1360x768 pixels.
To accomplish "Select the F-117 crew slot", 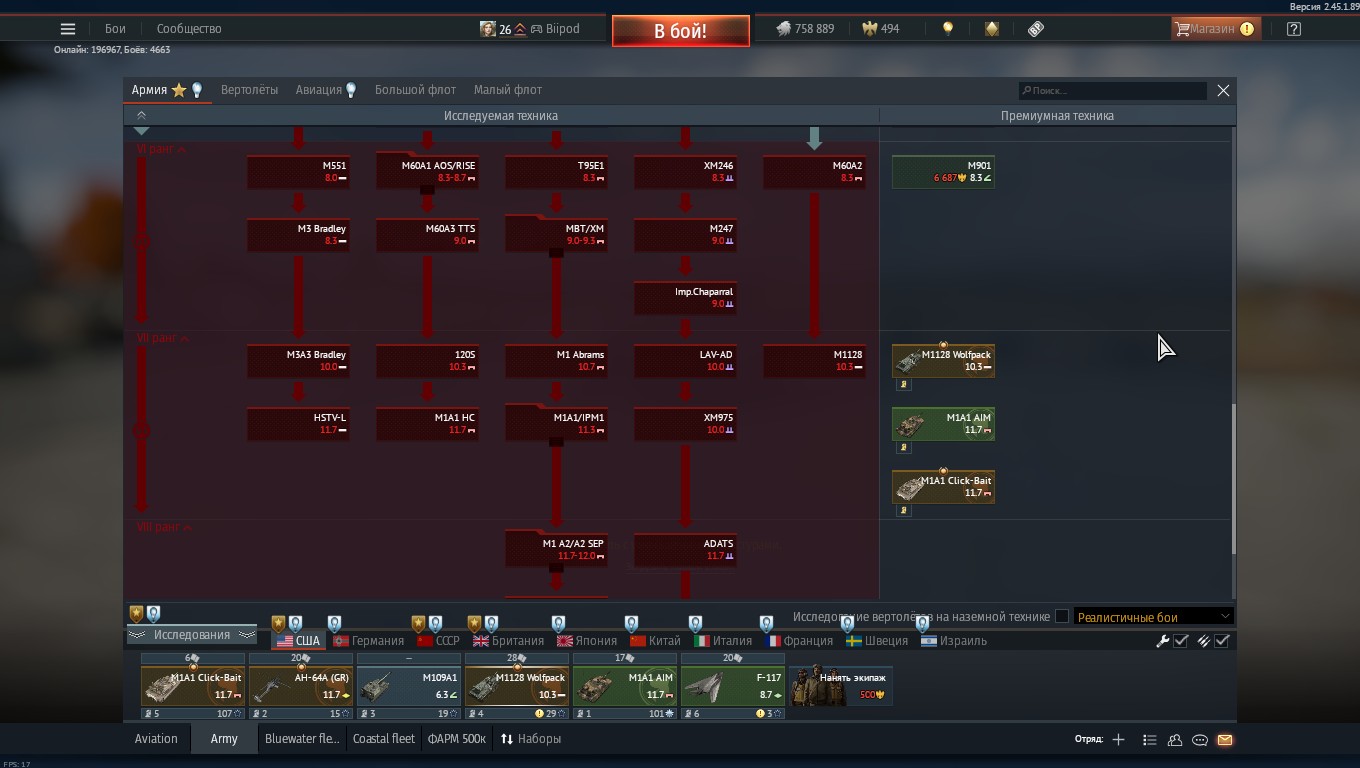I will (733, 686).
